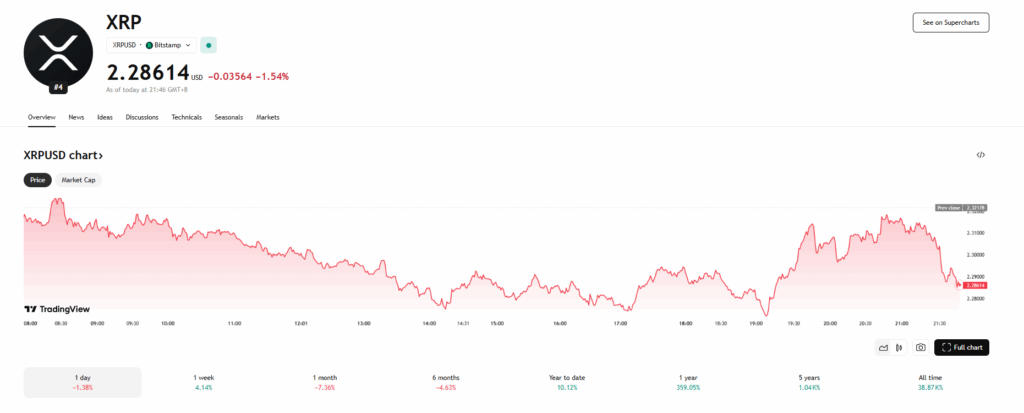Viewport: 1024px width, 413px height.
Task: Click the 2.28000 price axis label
Action: (x=976, y=299)
